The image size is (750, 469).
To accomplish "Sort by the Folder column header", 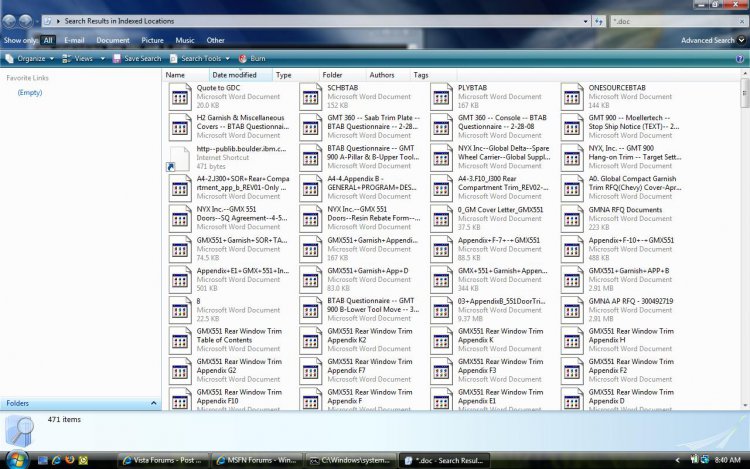I will [x=342, y=75].
